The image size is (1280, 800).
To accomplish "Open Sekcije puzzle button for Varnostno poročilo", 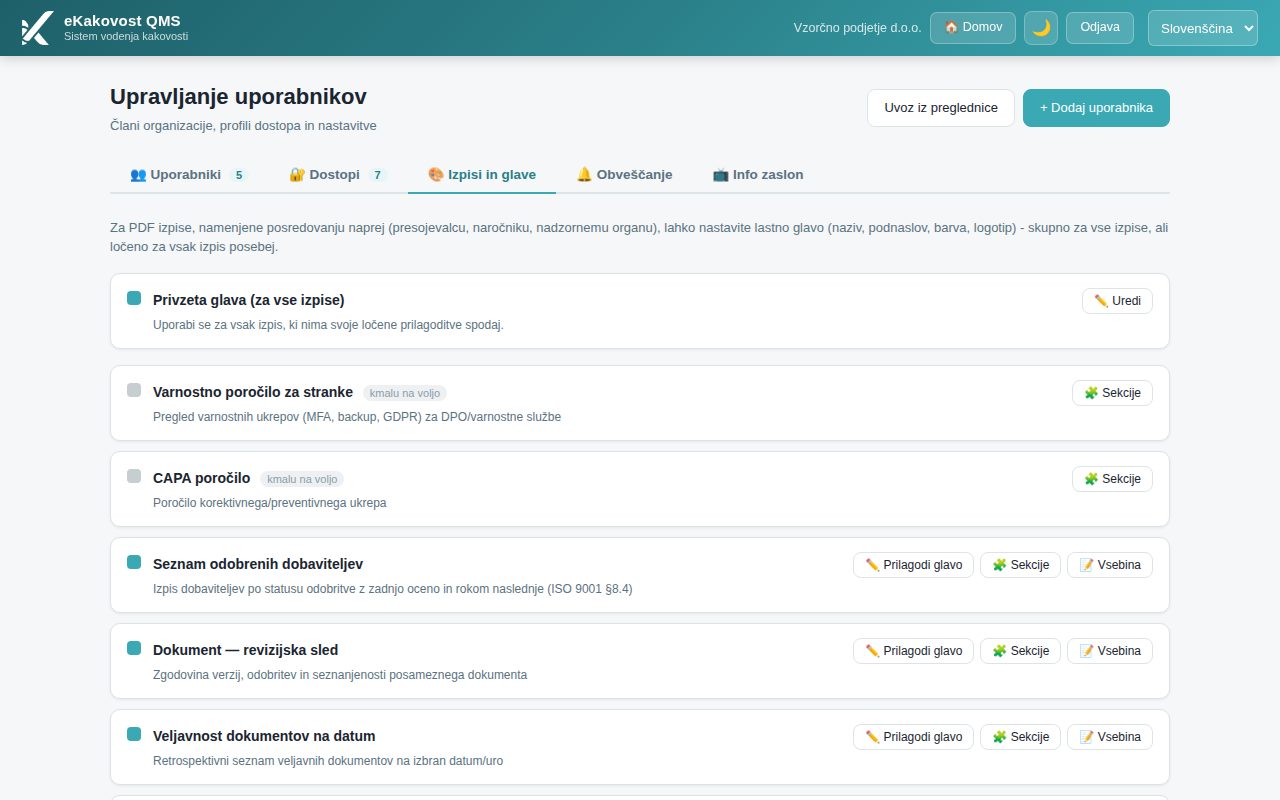I will pos(1112,393).
